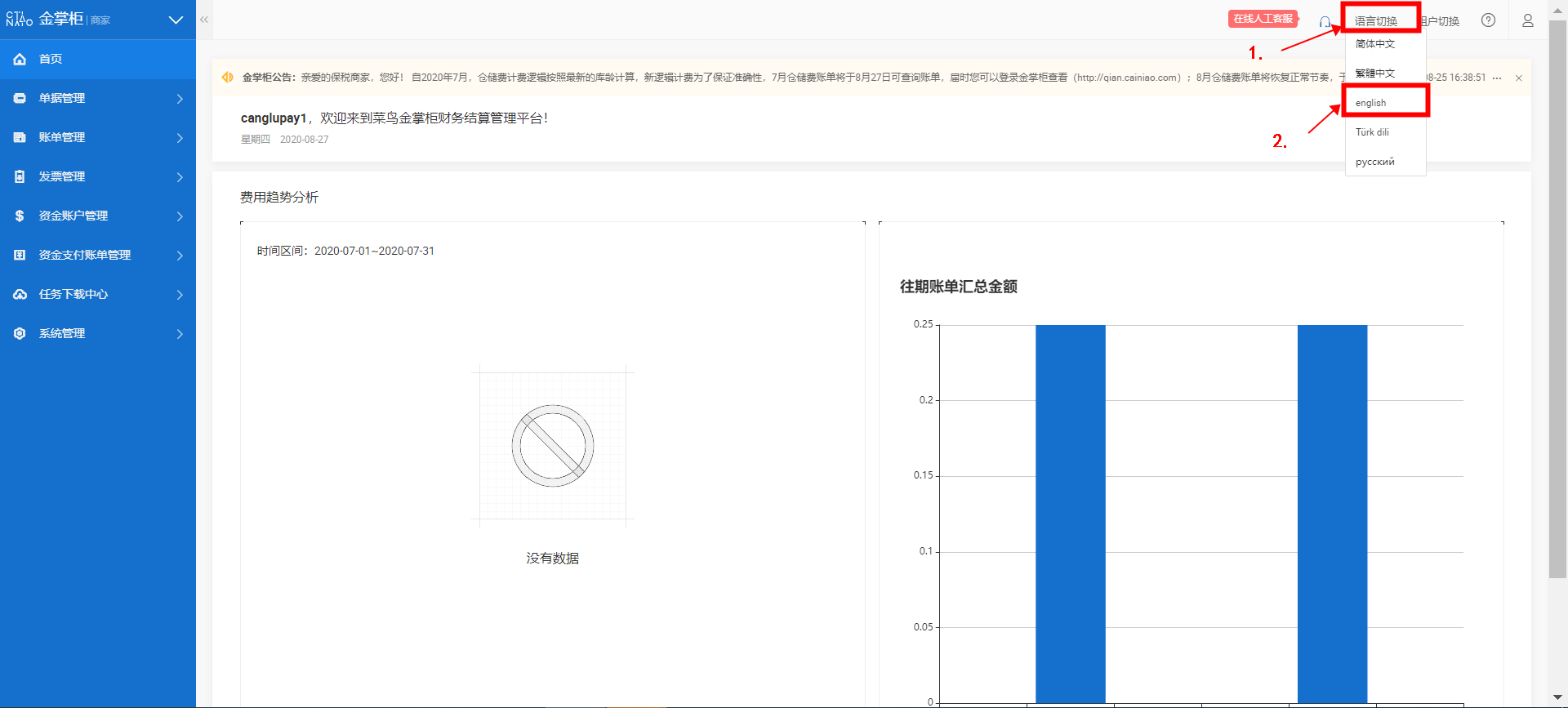The height and width of the screenshot is (708, 1568).
Task: Click the announcement speaker icon
Action: pos(228,78)
